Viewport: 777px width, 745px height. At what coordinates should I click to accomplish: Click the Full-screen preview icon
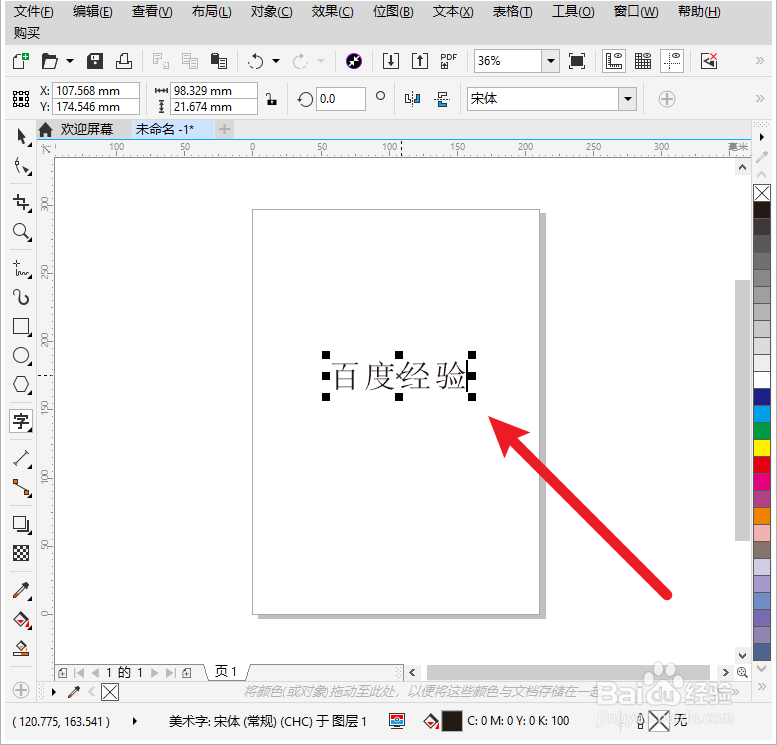pyautogui.click(x=577, y=61)
